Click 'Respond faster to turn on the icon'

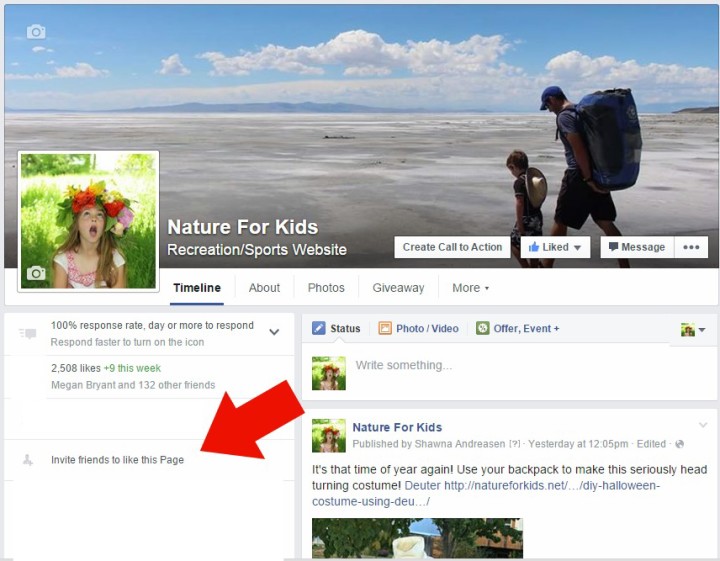127,342
